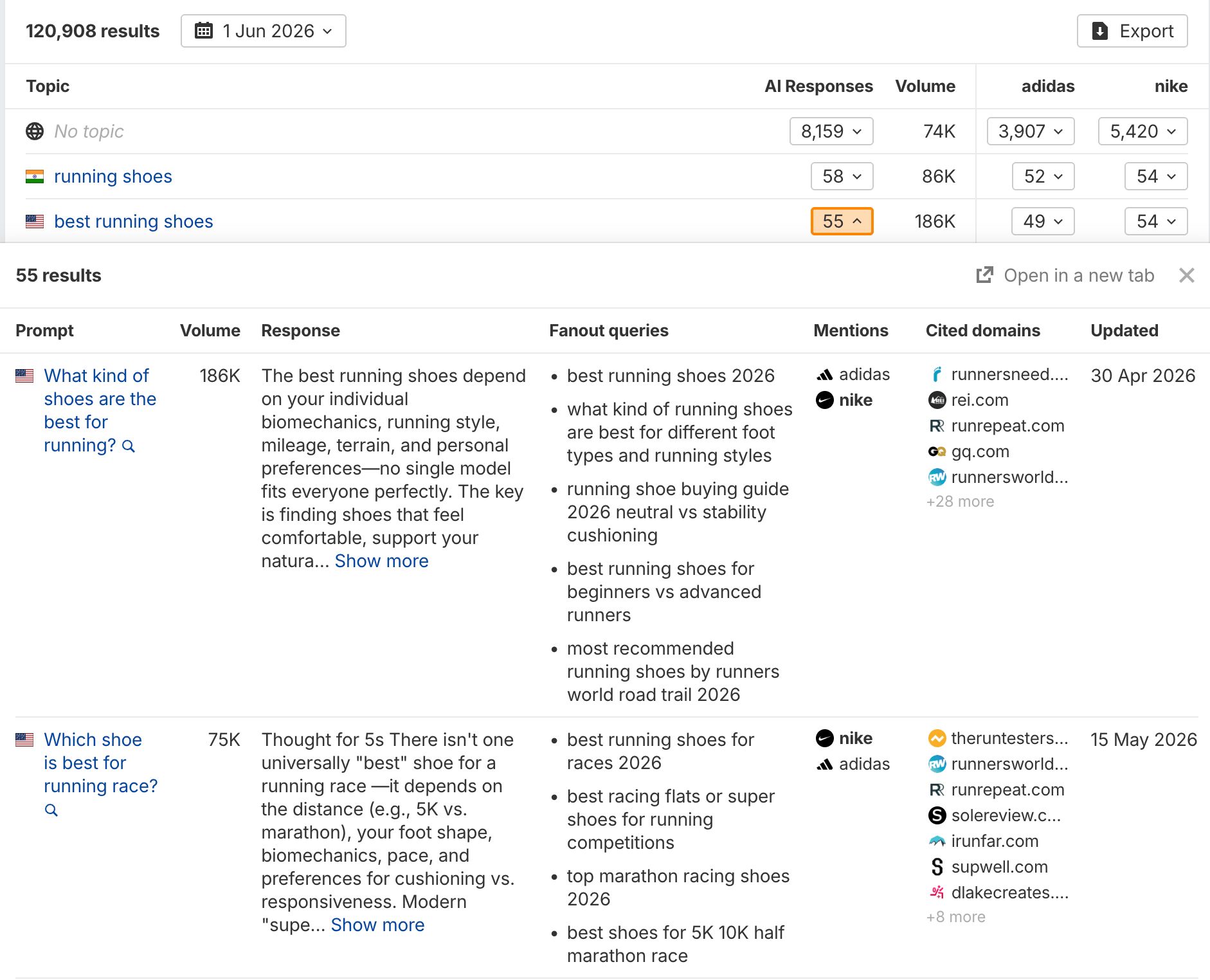Click the adidas logo in the 186K row's mentions

[x=825, y=374]
